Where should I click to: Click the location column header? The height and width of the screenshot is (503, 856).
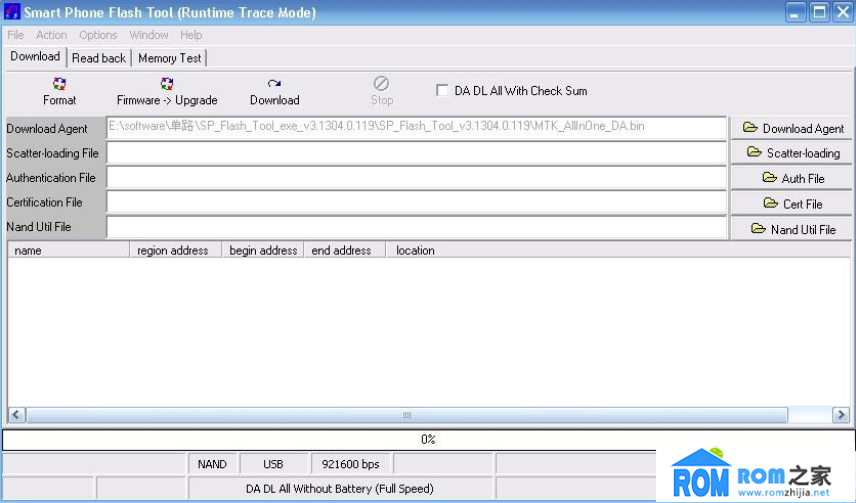[x=617, y=250]
